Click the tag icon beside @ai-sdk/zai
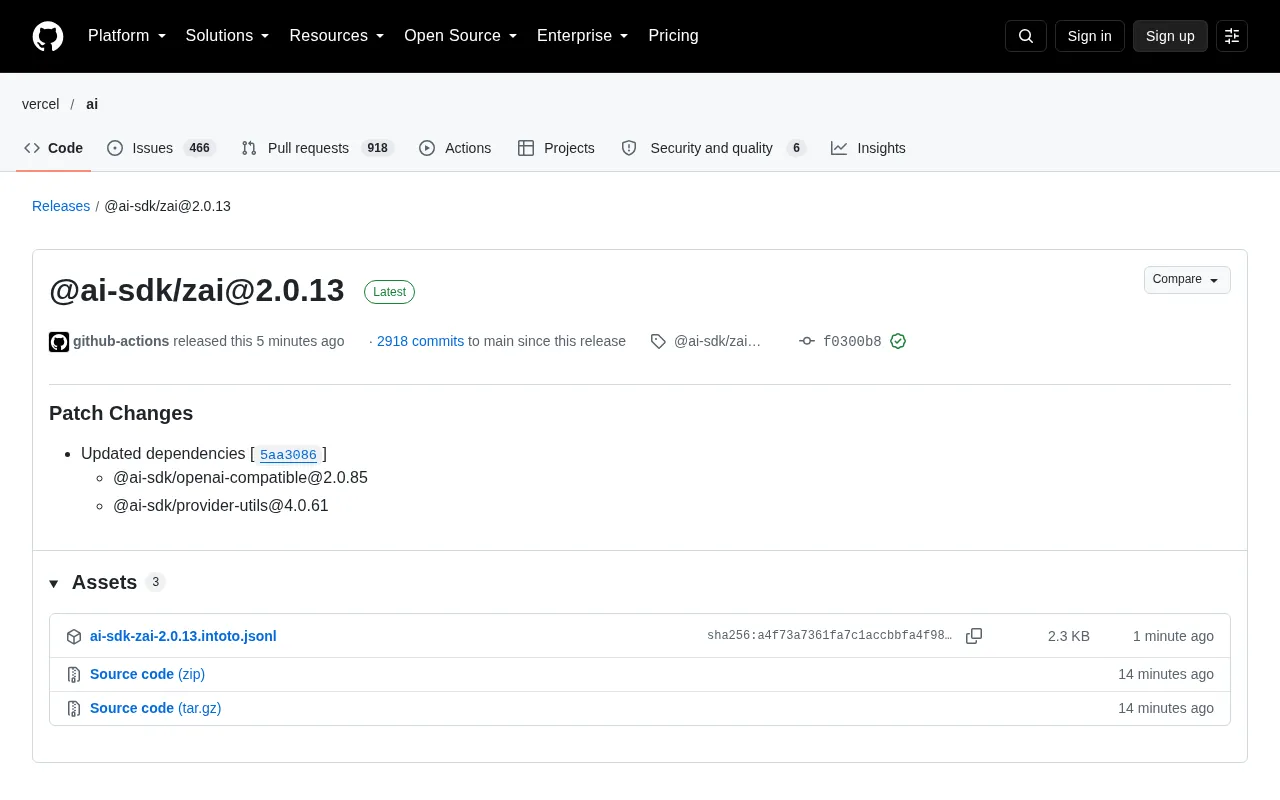The image size is (1280, 800). click(x=658, y=341)
